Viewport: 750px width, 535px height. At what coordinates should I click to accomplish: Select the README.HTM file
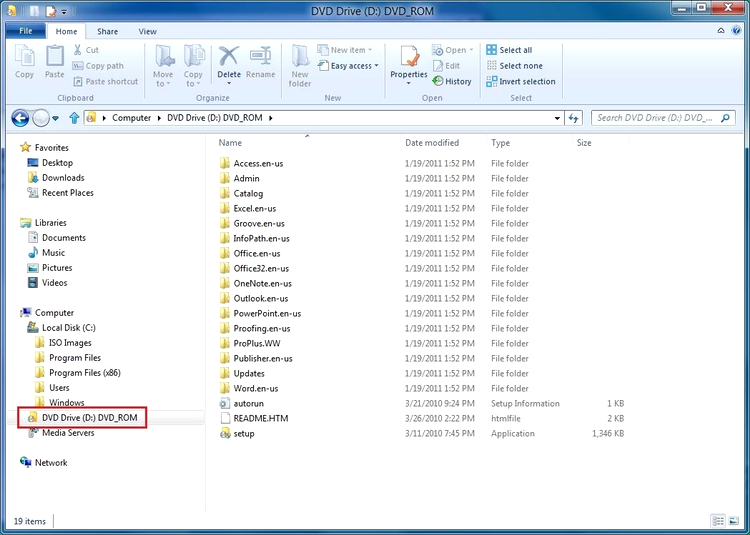point(254,418)
